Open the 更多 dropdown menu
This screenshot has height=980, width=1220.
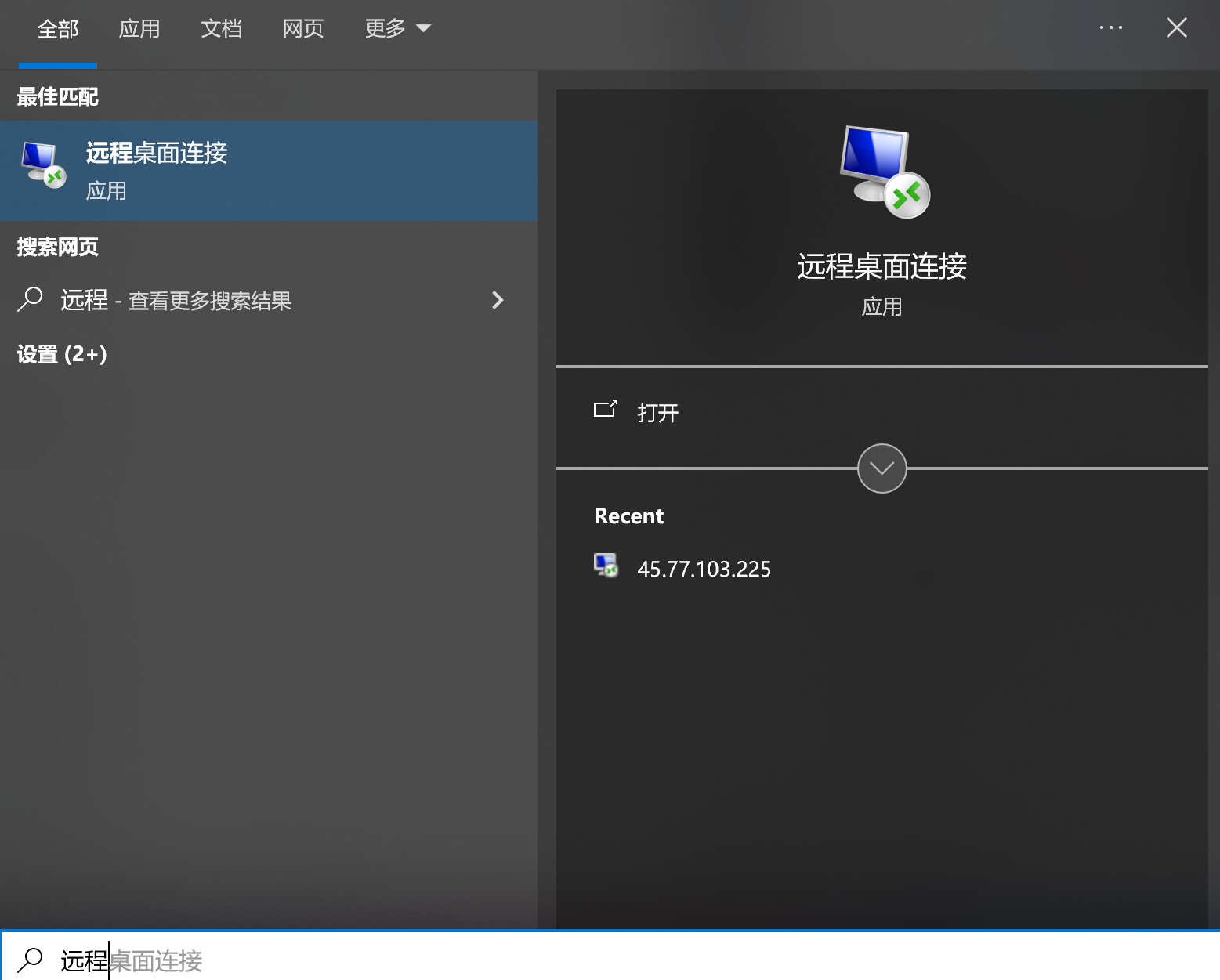coord(398,29)
